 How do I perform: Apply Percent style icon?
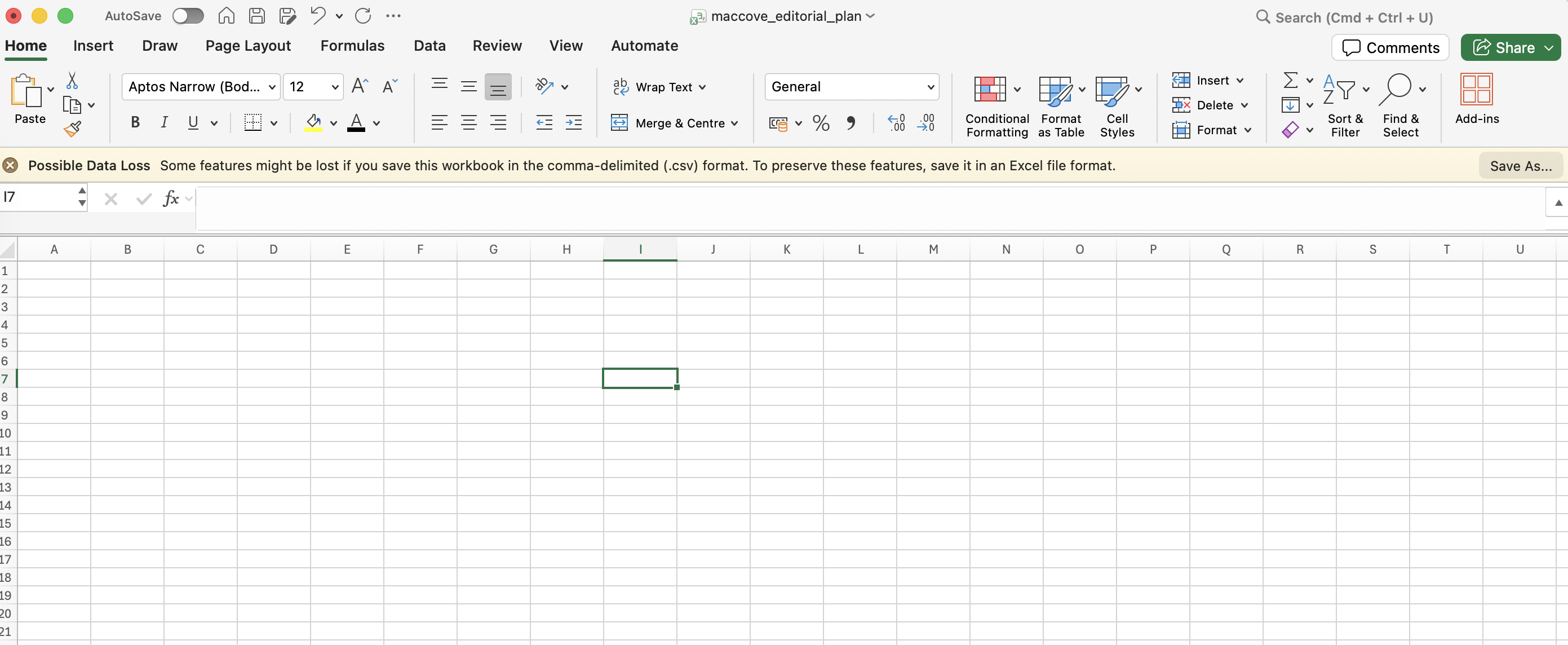click(x=821, y=123)
